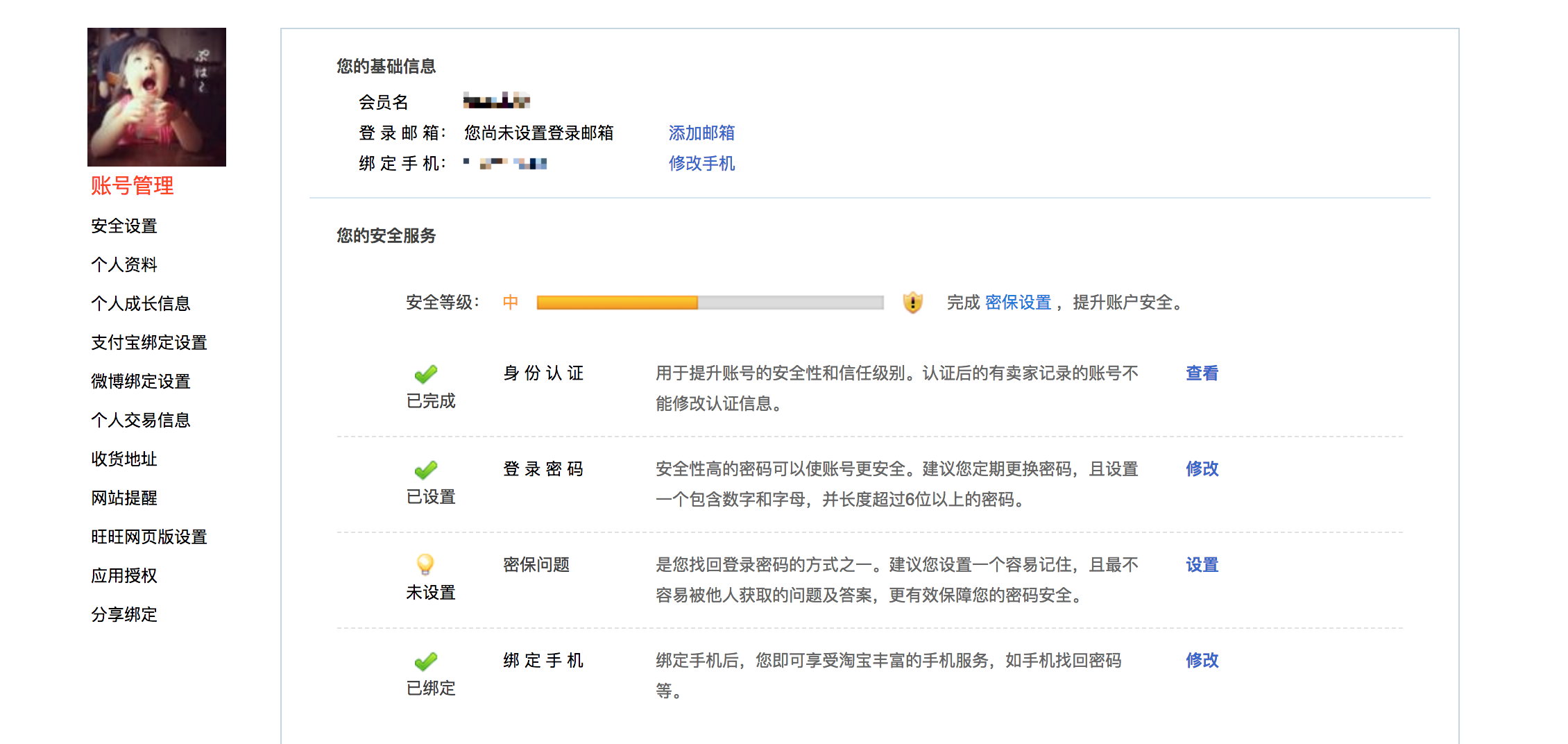Click 修改 in the 绑定手机 row

click(x=1202, y=661)
